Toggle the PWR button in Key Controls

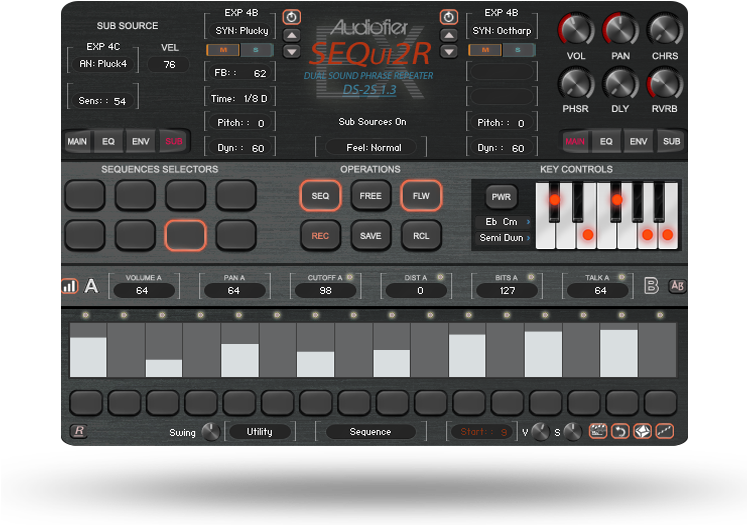pyautogui.click(x=501, y=197)
